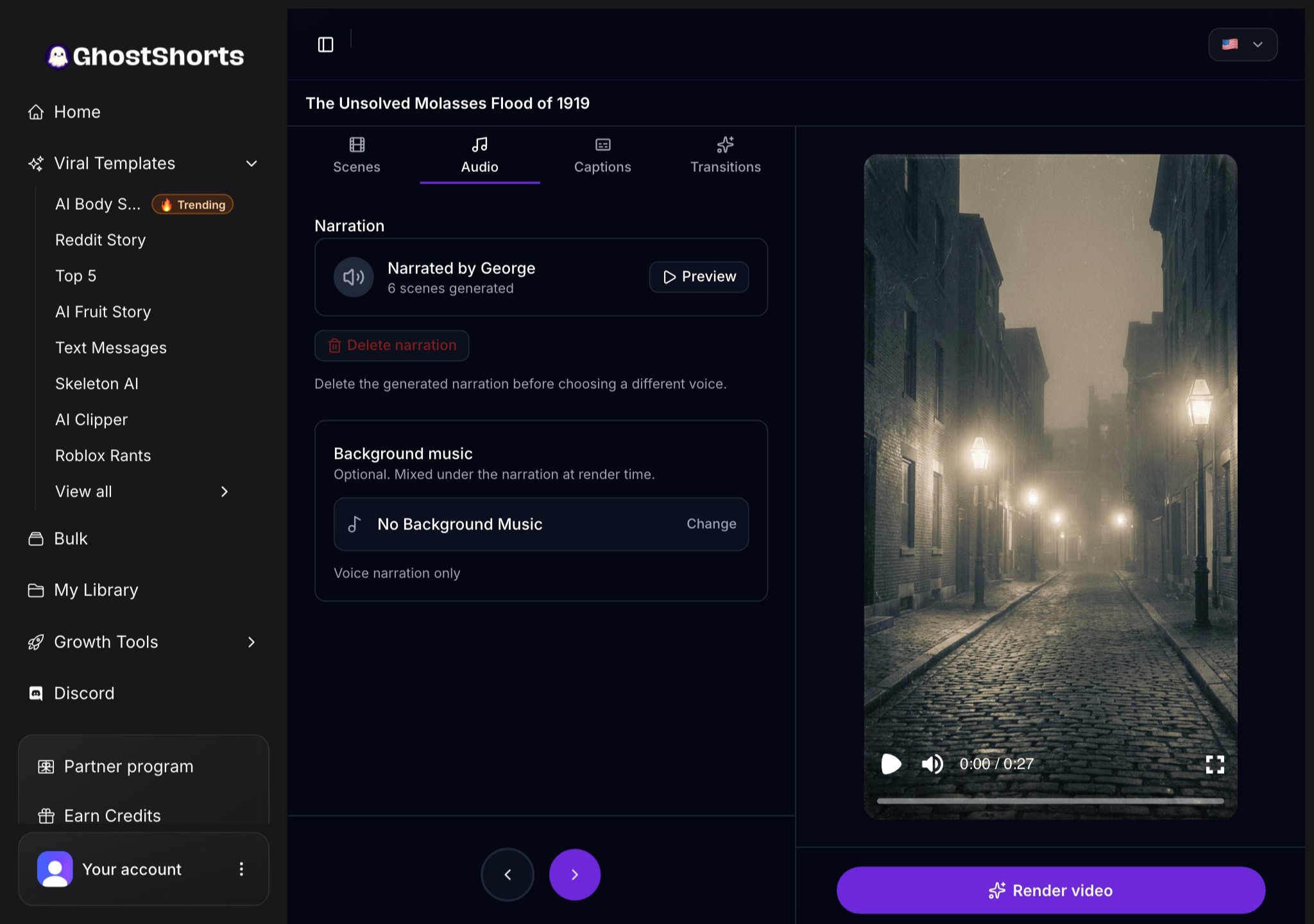Select the Audio tab
1314x924 pixels.
[480, 155]
